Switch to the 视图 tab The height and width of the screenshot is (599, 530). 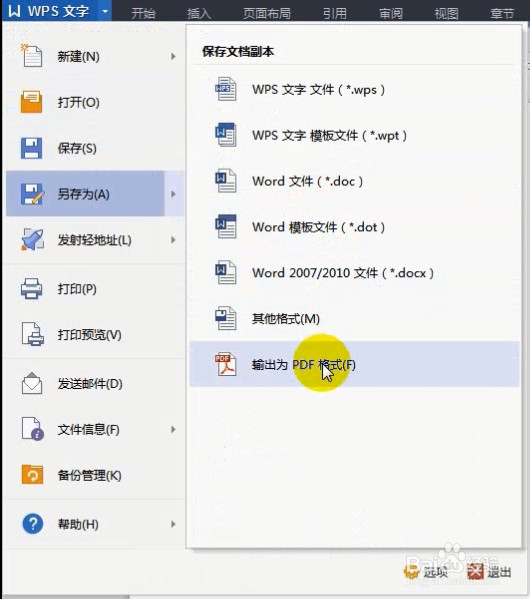click(x=447, y=13)
